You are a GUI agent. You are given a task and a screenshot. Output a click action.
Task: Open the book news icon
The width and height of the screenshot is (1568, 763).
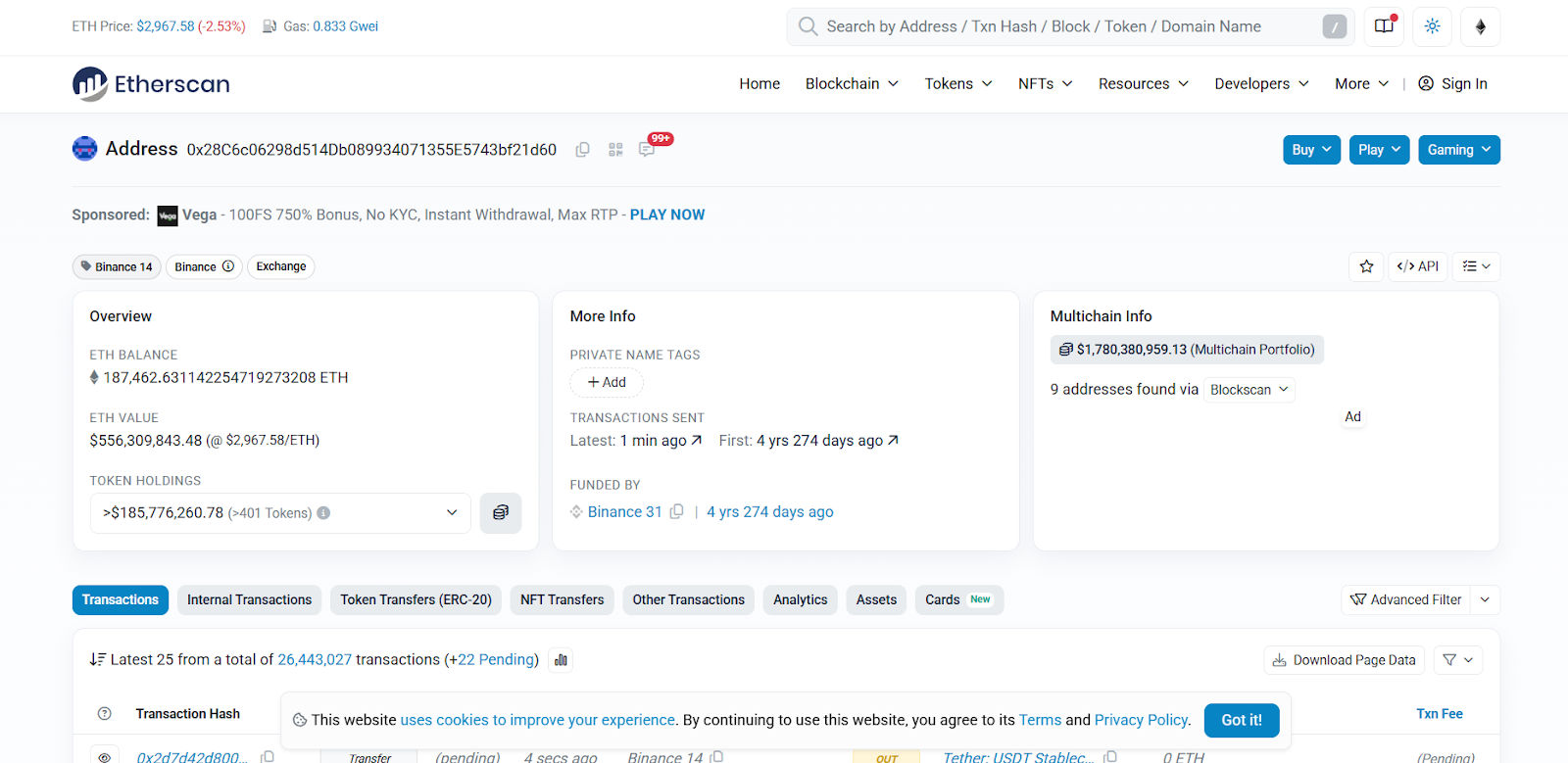(x=1384, y=26)
